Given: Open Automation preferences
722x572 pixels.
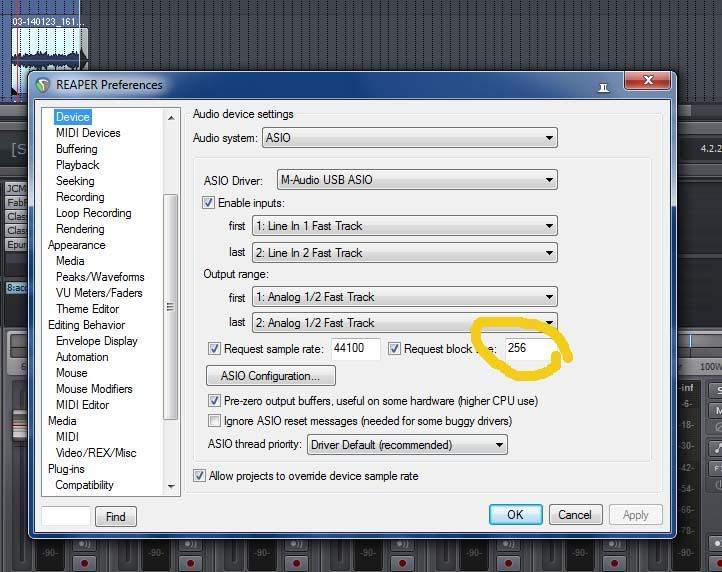Looking at the screenshot, I should coord(82,357).
